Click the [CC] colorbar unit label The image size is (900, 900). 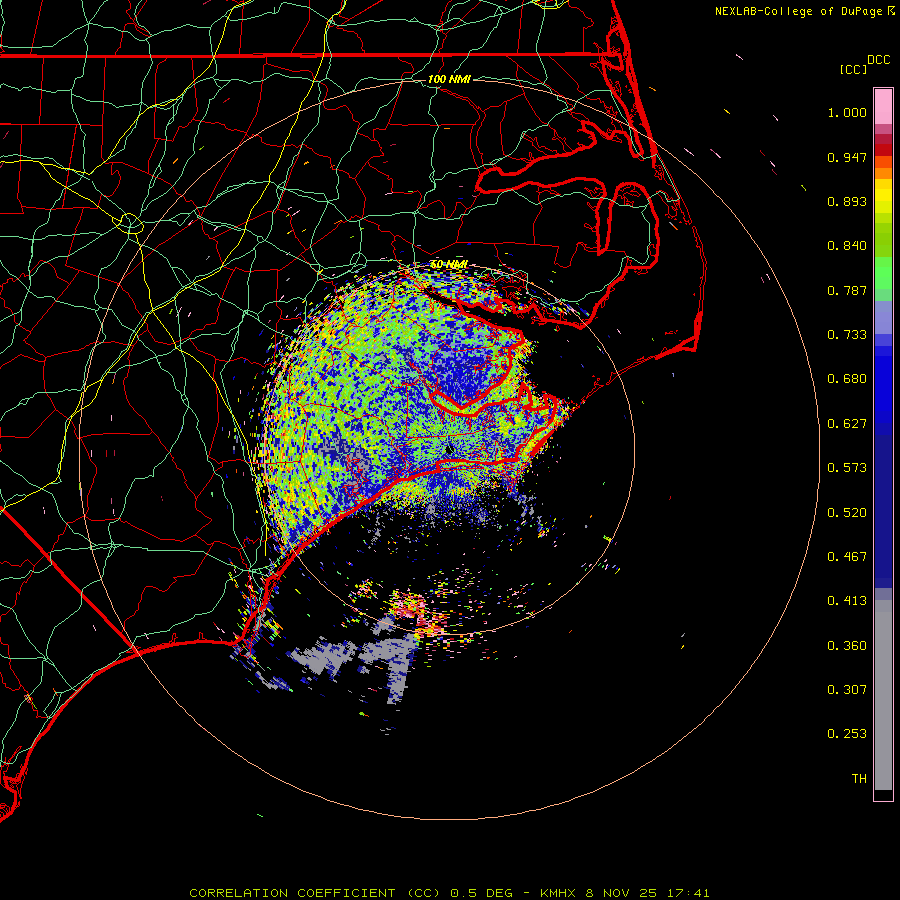point(853,69)
